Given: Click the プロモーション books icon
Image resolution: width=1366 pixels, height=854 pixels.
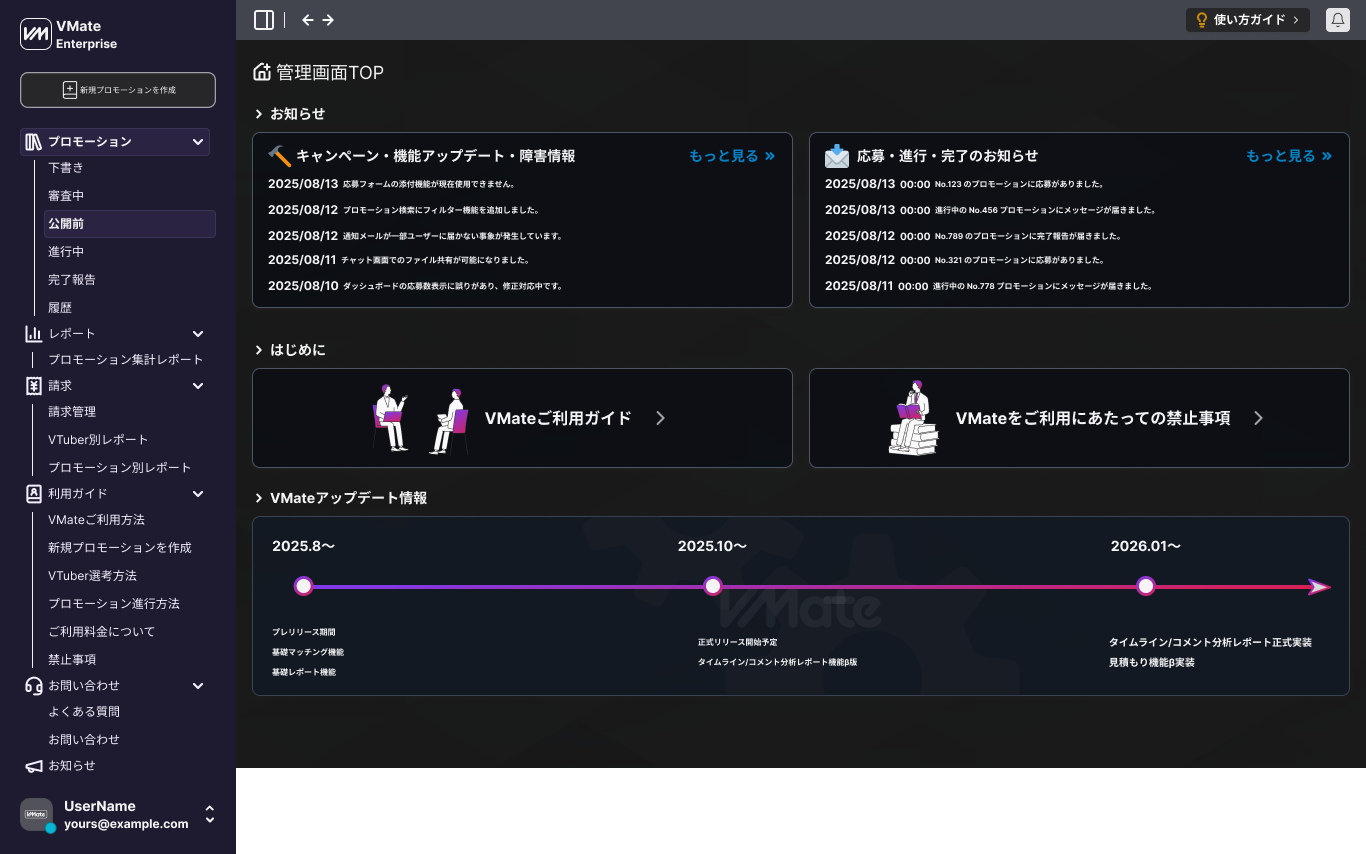Looking at the screenshot, I should coord(34,142).
